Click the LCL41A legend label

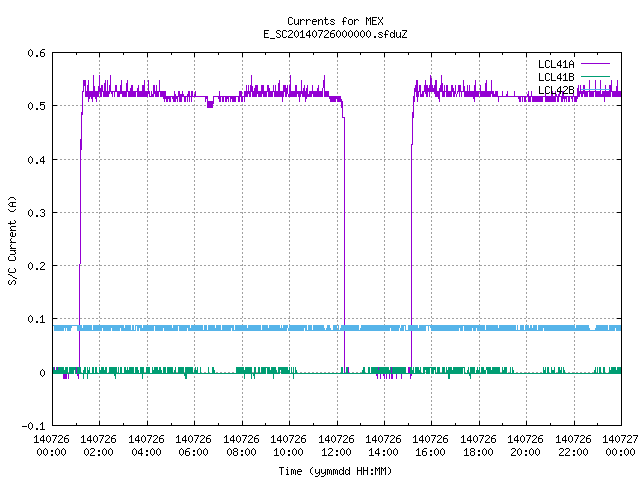pos(556,64)
